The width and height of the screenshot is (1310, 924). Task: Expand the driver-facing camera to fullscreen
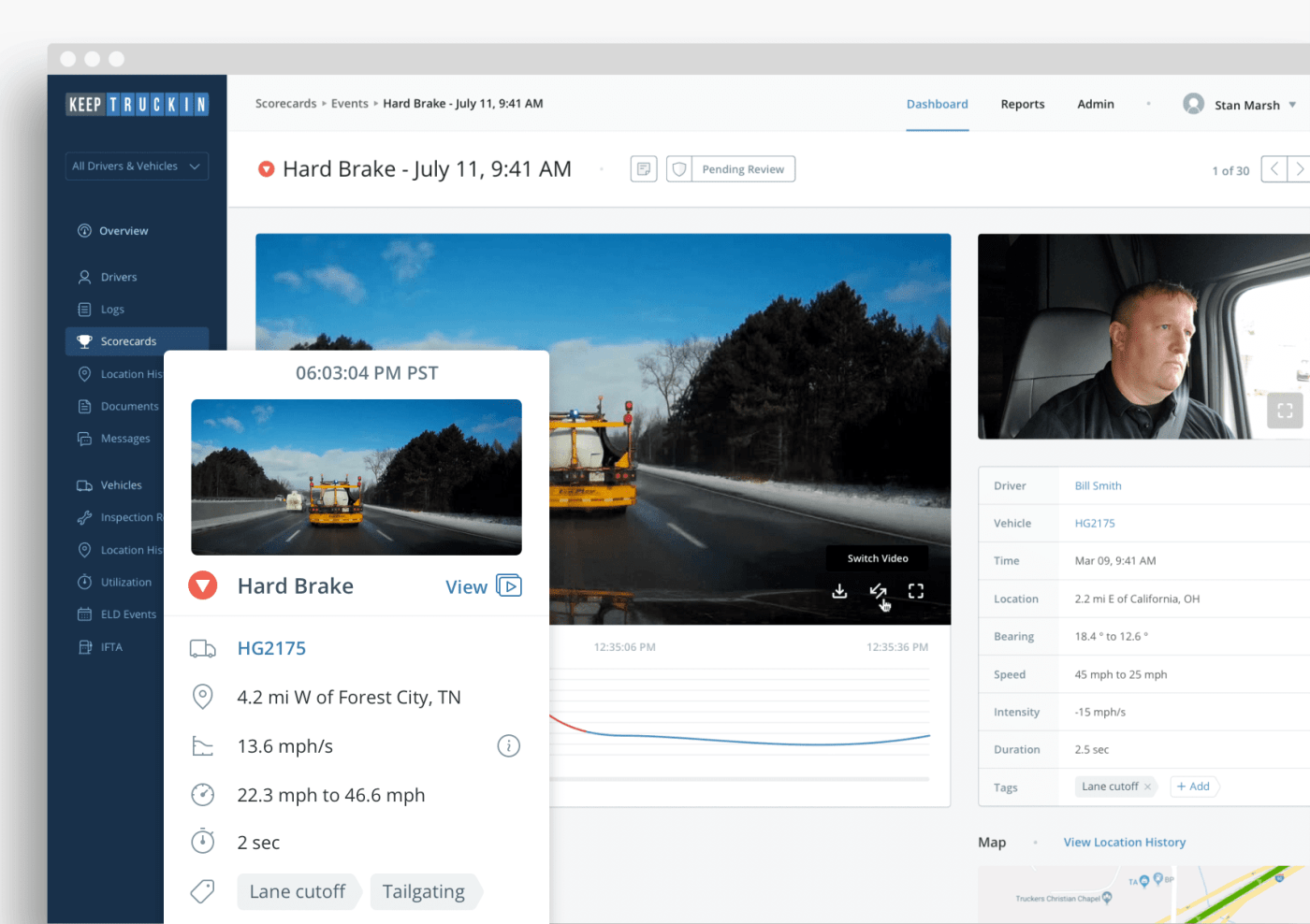pos(1286,411)
